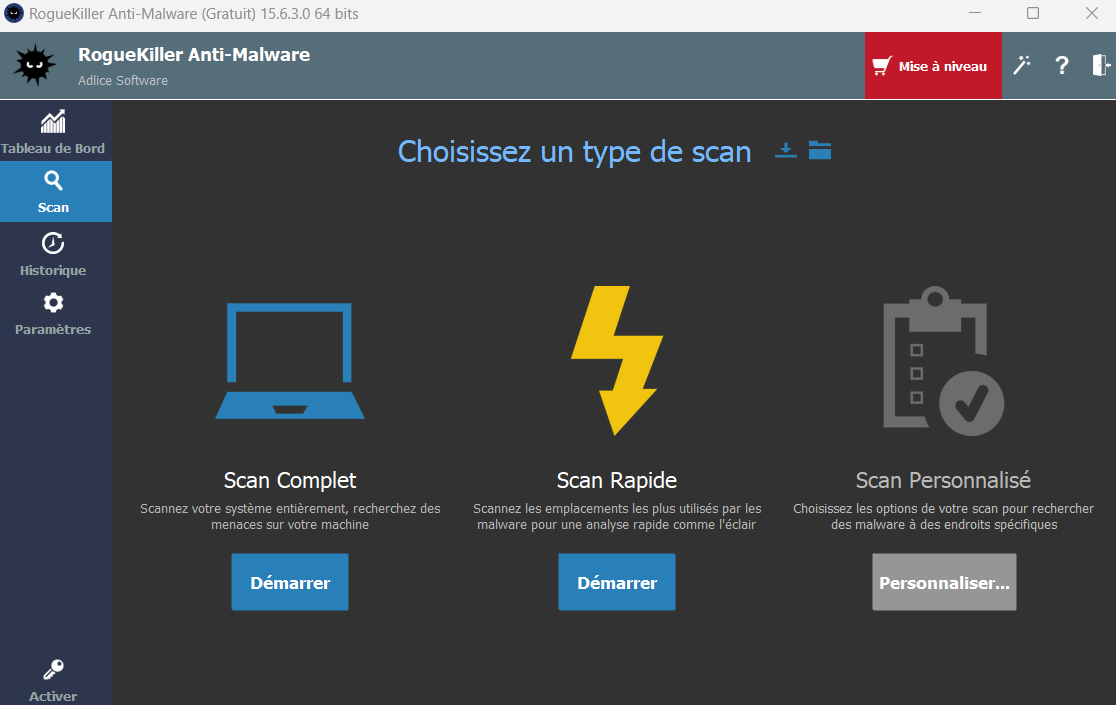1116x705 pixels.
Task: Click the Scan Personnalisé title text
Action: point(943,480)
